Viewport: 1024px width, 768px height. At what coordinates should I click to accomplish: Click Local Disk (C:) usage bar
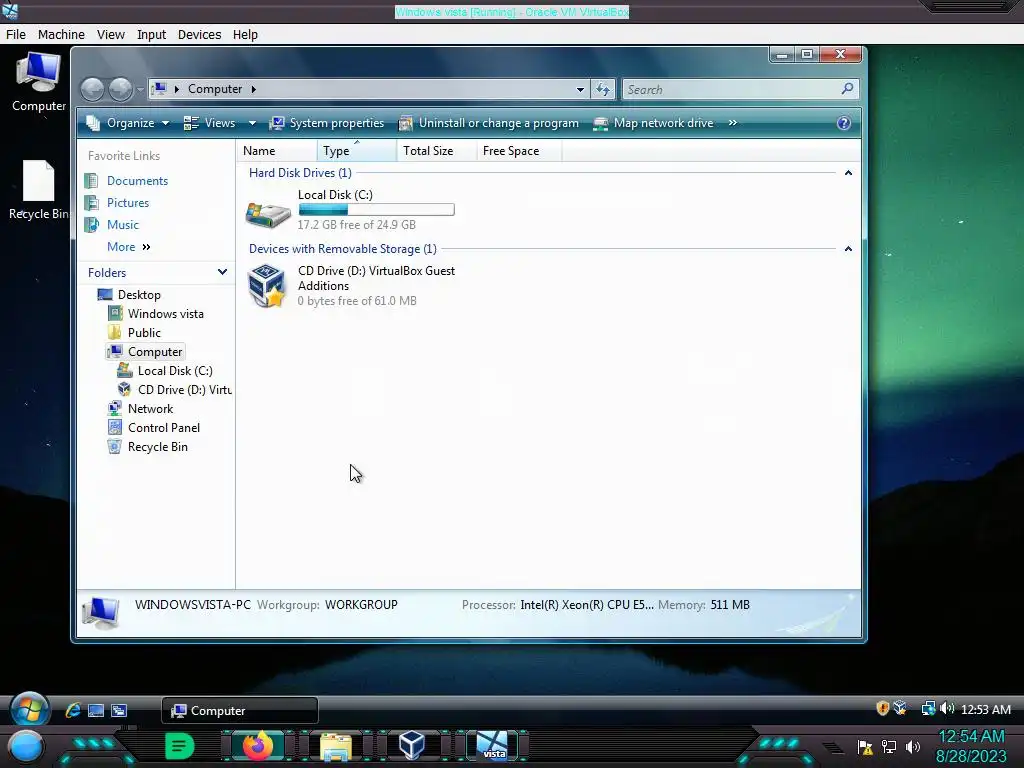pos(376,210)
